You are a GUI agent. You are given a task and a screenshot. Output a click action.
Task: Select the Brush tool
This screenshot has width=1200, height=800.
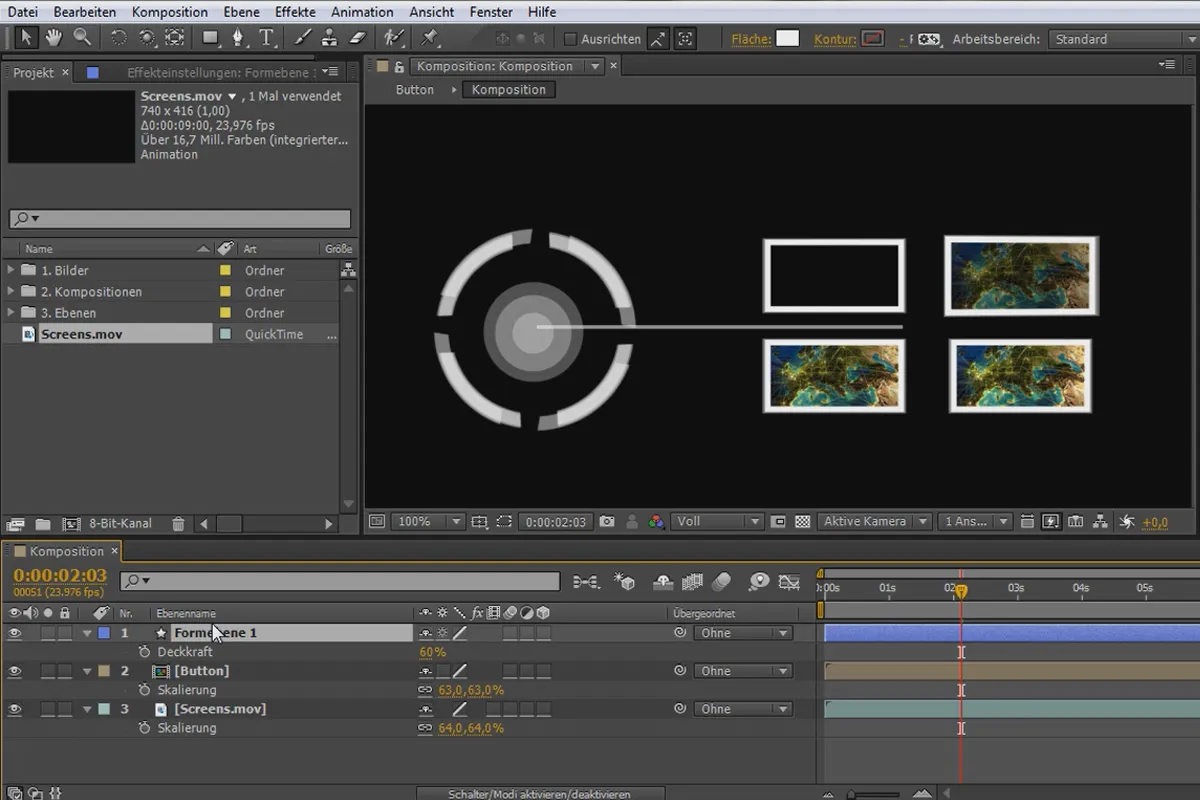304,38
